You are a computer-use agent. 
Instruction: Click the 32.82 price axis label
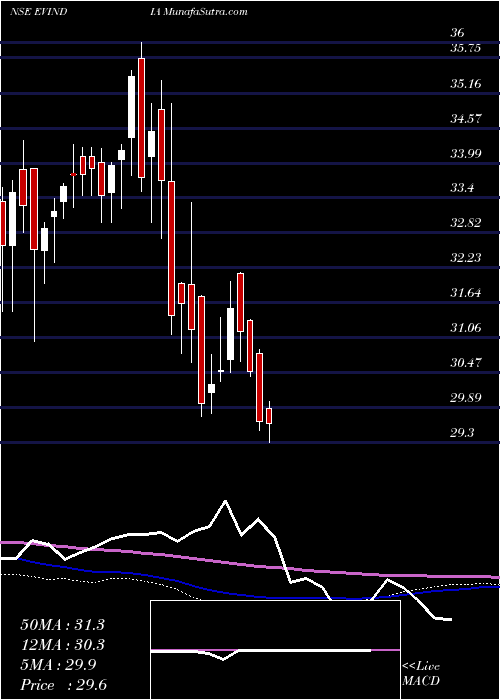pos(466,223)
